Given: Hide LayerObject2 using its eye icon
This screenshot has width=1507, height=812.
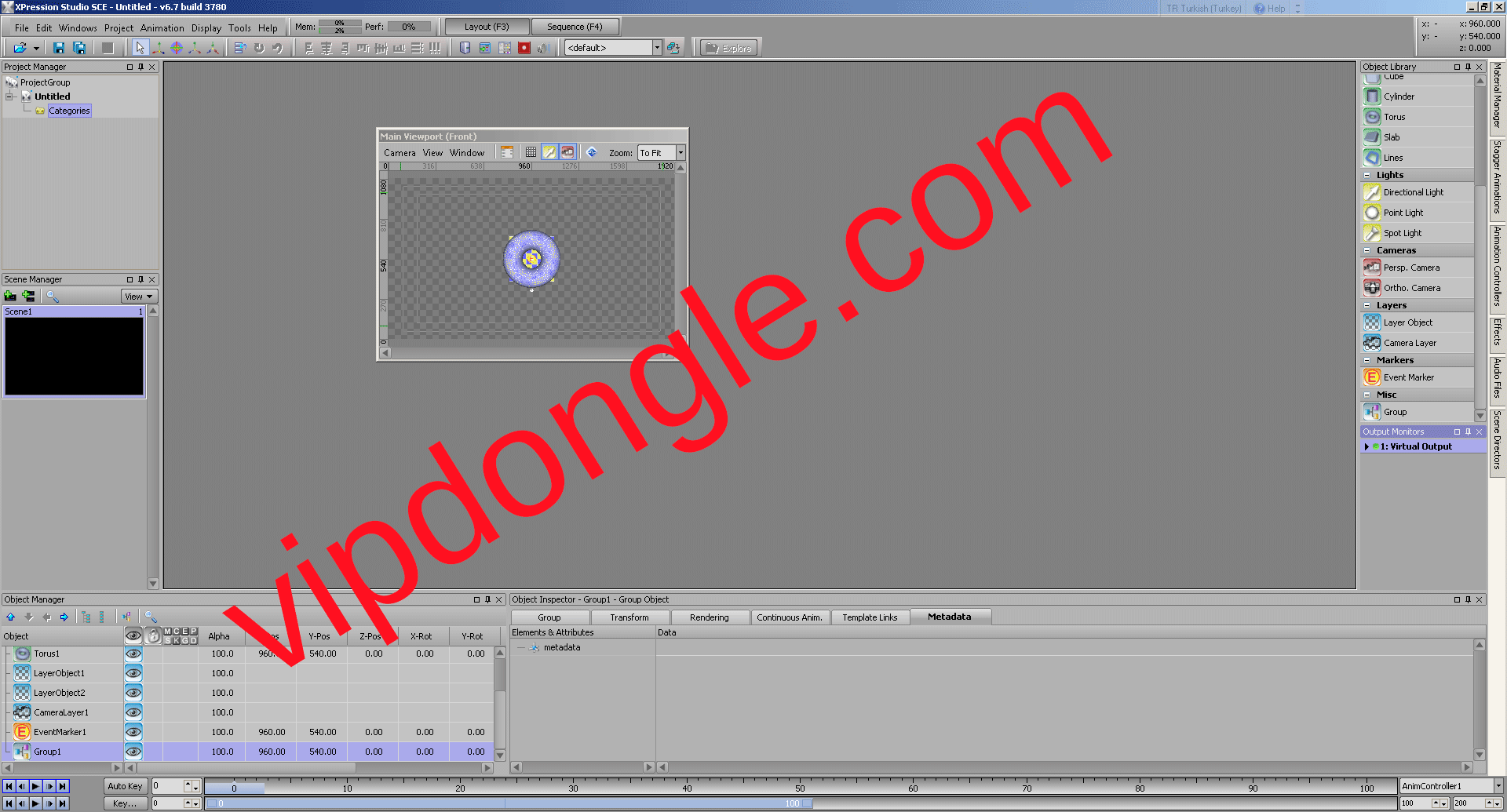Looking at the screenshot, I should (133, 693).
